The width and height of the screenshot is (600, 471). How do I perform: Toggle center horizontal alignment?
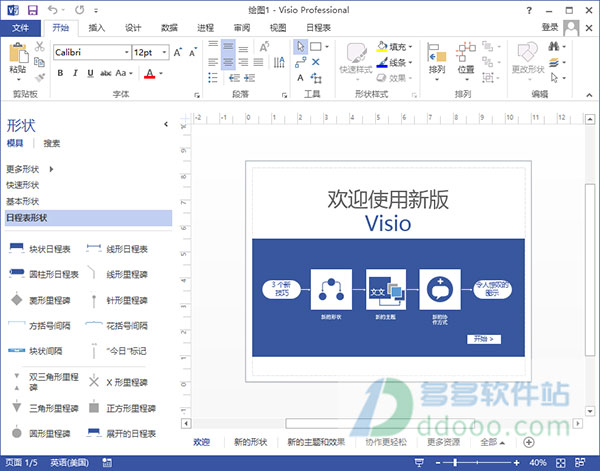228,62
